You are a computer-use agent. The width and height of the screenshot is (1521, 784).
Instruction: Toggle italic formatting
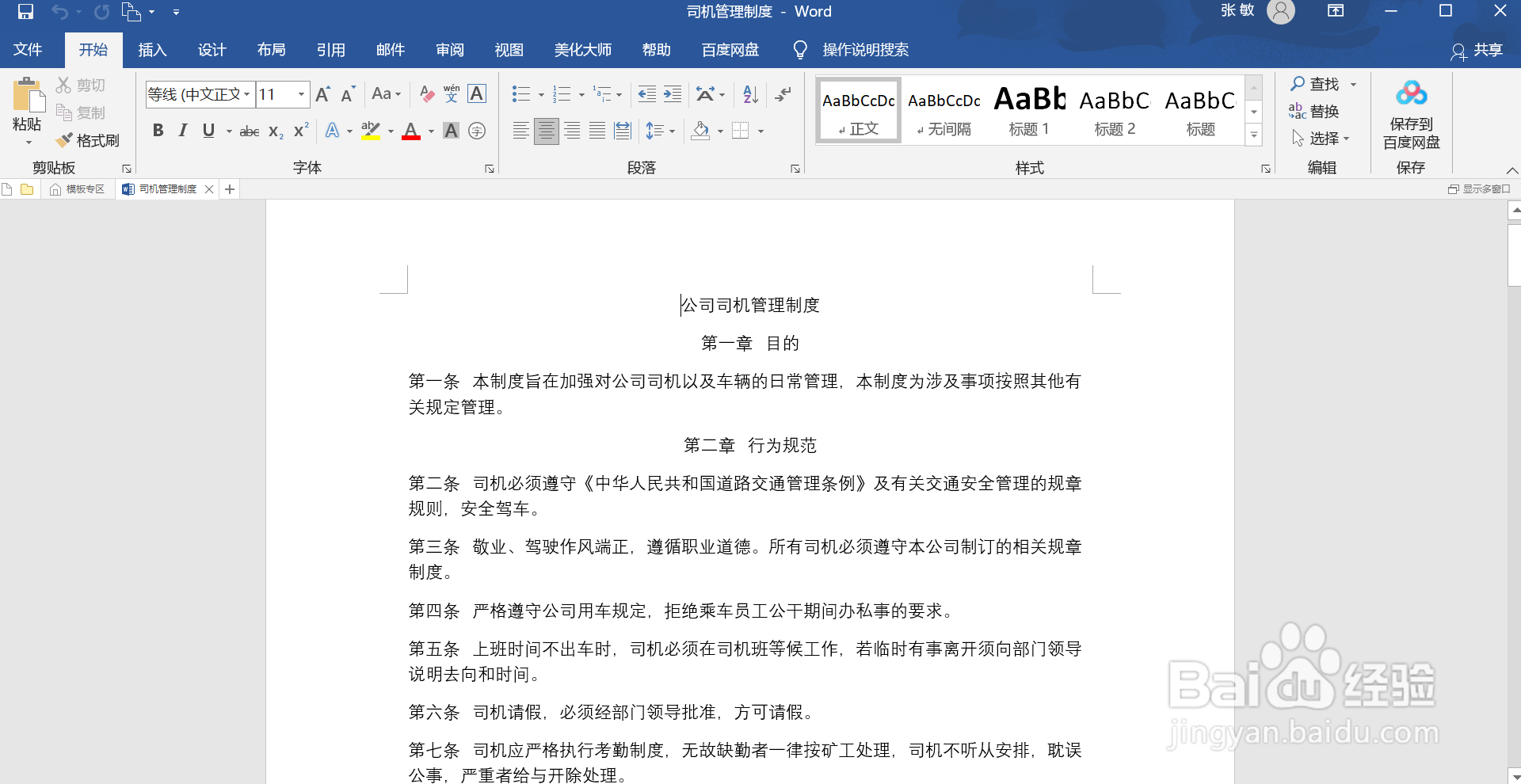point(182,130)
